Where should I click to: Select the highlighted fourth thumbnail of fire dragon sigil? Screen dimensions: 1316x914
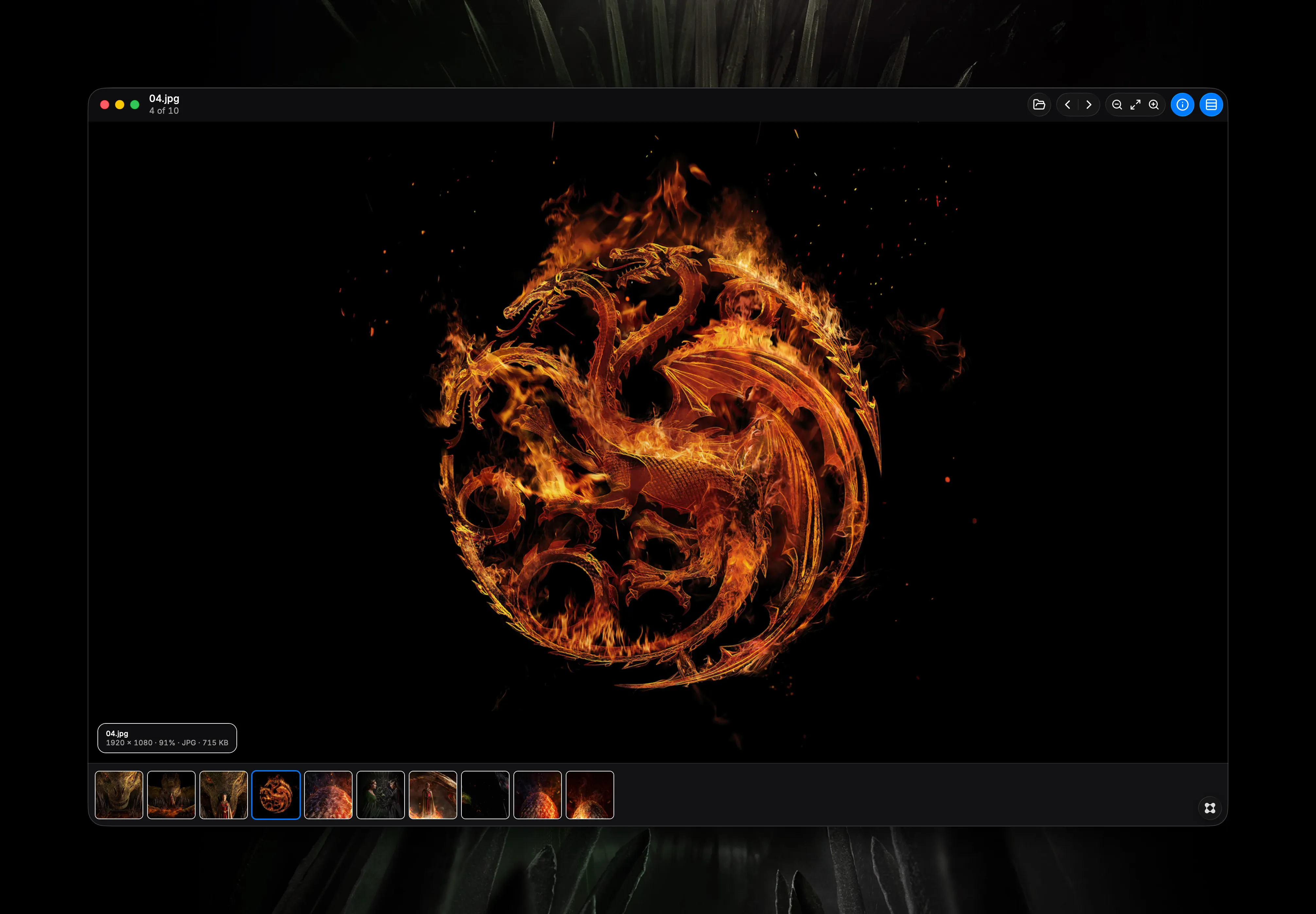tap(276, 795)
